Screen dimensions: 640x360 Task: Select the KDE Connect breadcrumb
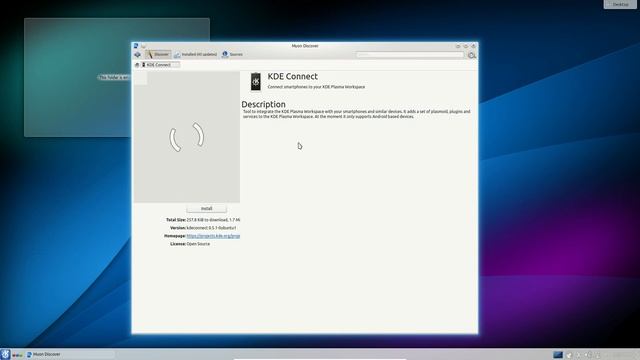pos(159,65)
